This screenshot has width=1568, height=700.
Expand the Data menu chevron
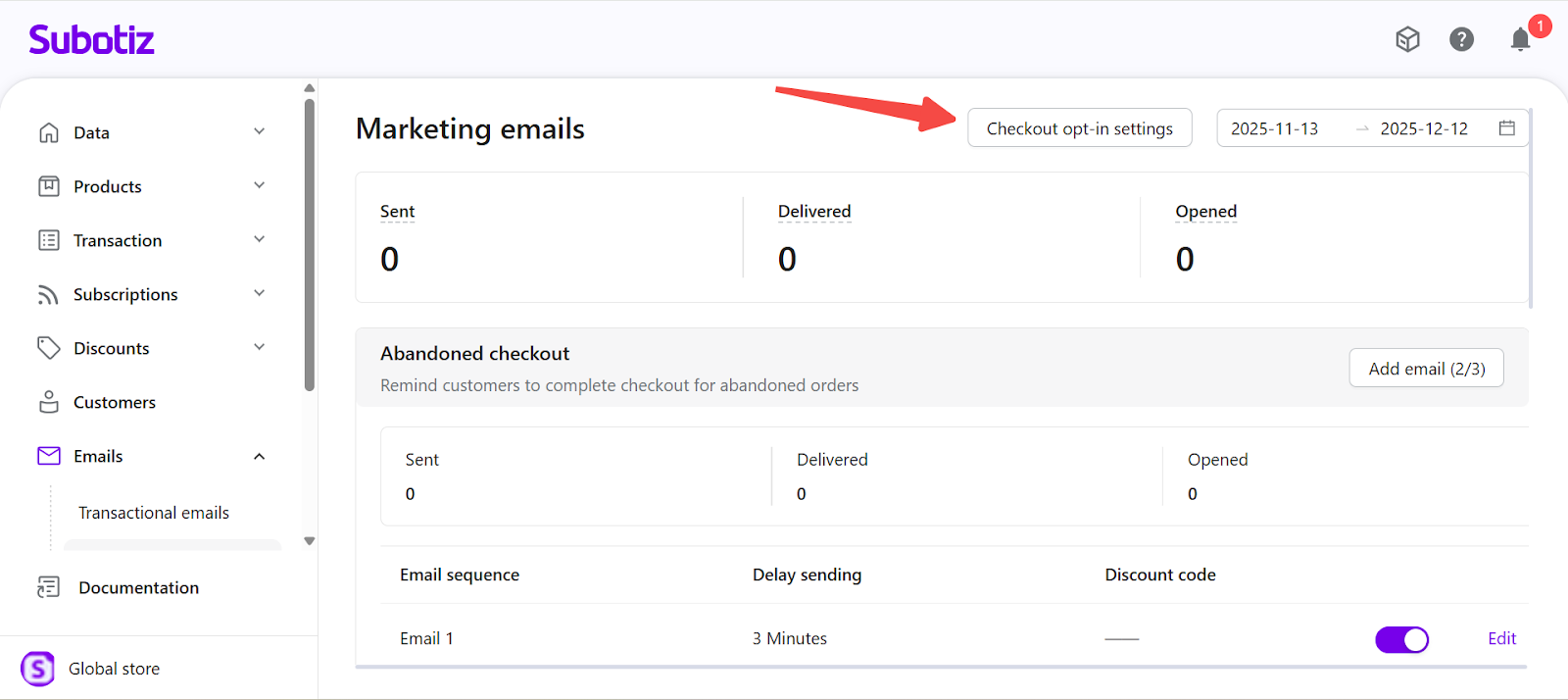tap(260, 131)
